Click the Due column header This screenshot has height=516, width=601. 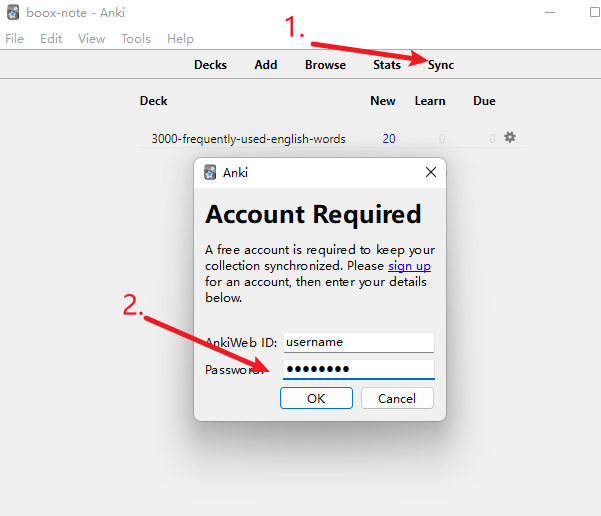484,101
